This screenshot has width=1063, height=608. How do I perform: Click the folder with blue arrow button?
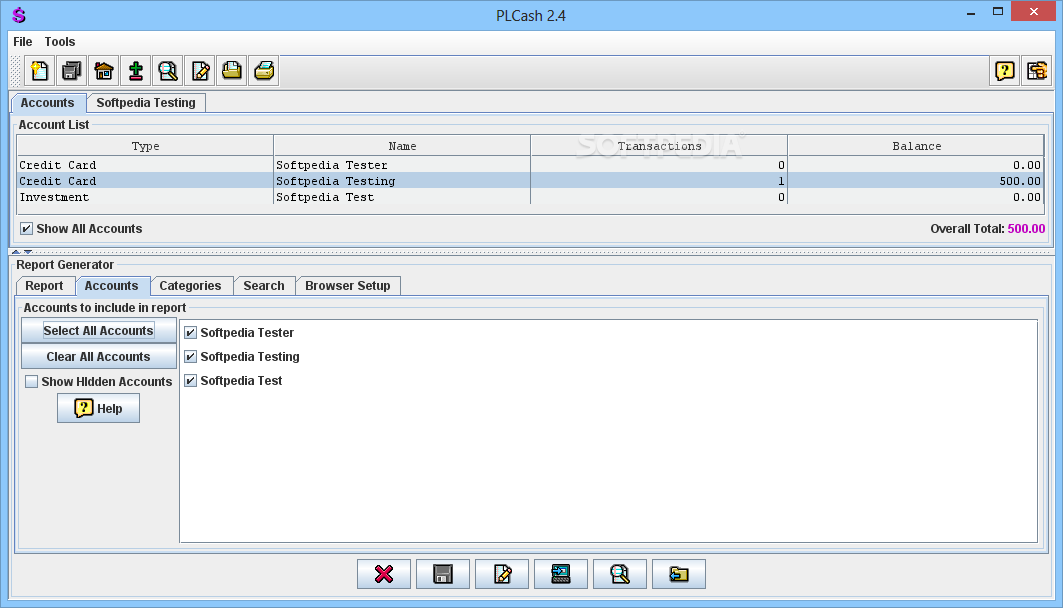click(x=679, y=574)
